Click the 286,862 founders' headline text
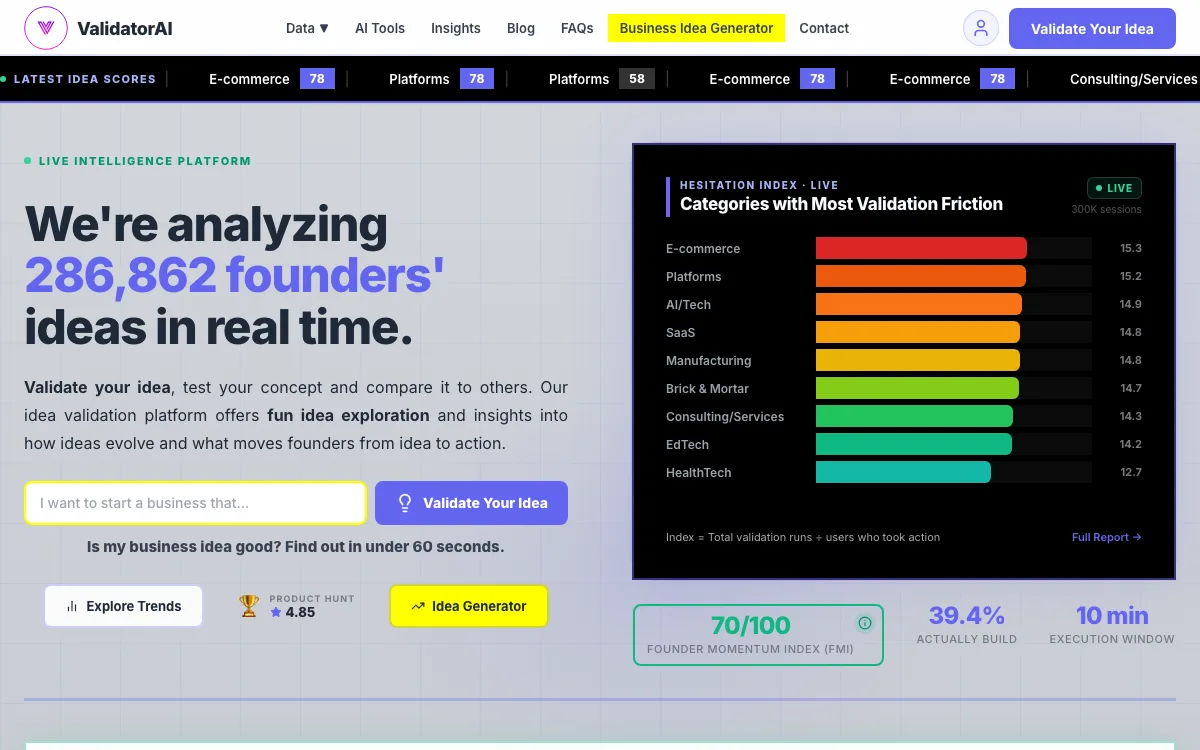The width and height of the screenshot is (1200, 750). [x=234, y=275]
